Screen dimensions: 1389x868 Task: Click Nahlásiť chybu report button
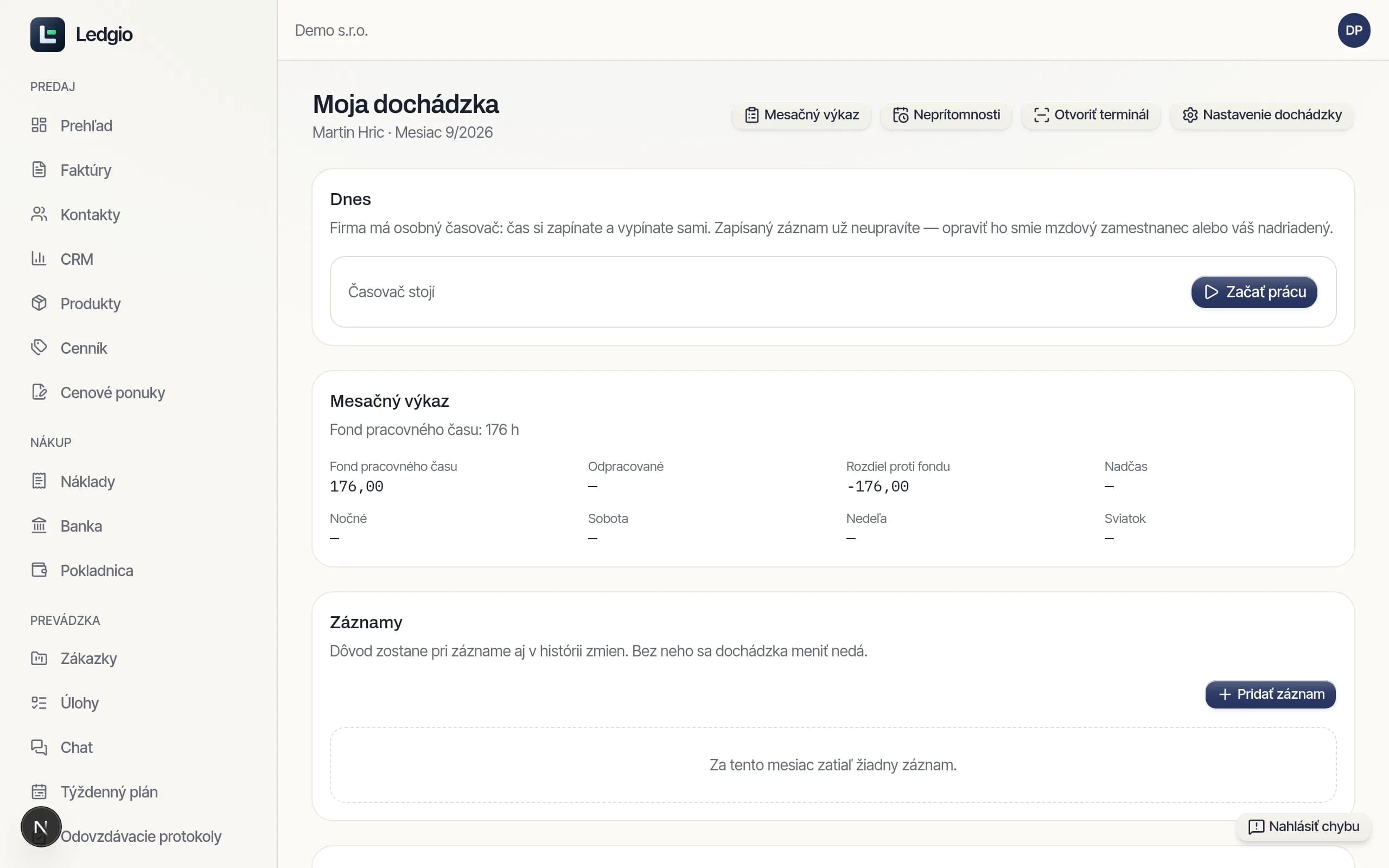[1303, 827]
